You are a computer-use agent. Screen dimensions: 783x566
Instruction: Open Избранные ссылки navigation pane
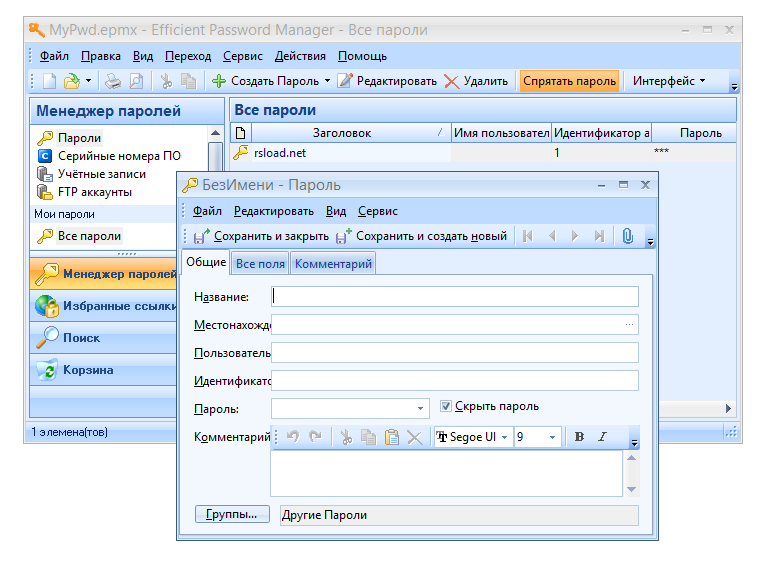[x=104, y=306]
